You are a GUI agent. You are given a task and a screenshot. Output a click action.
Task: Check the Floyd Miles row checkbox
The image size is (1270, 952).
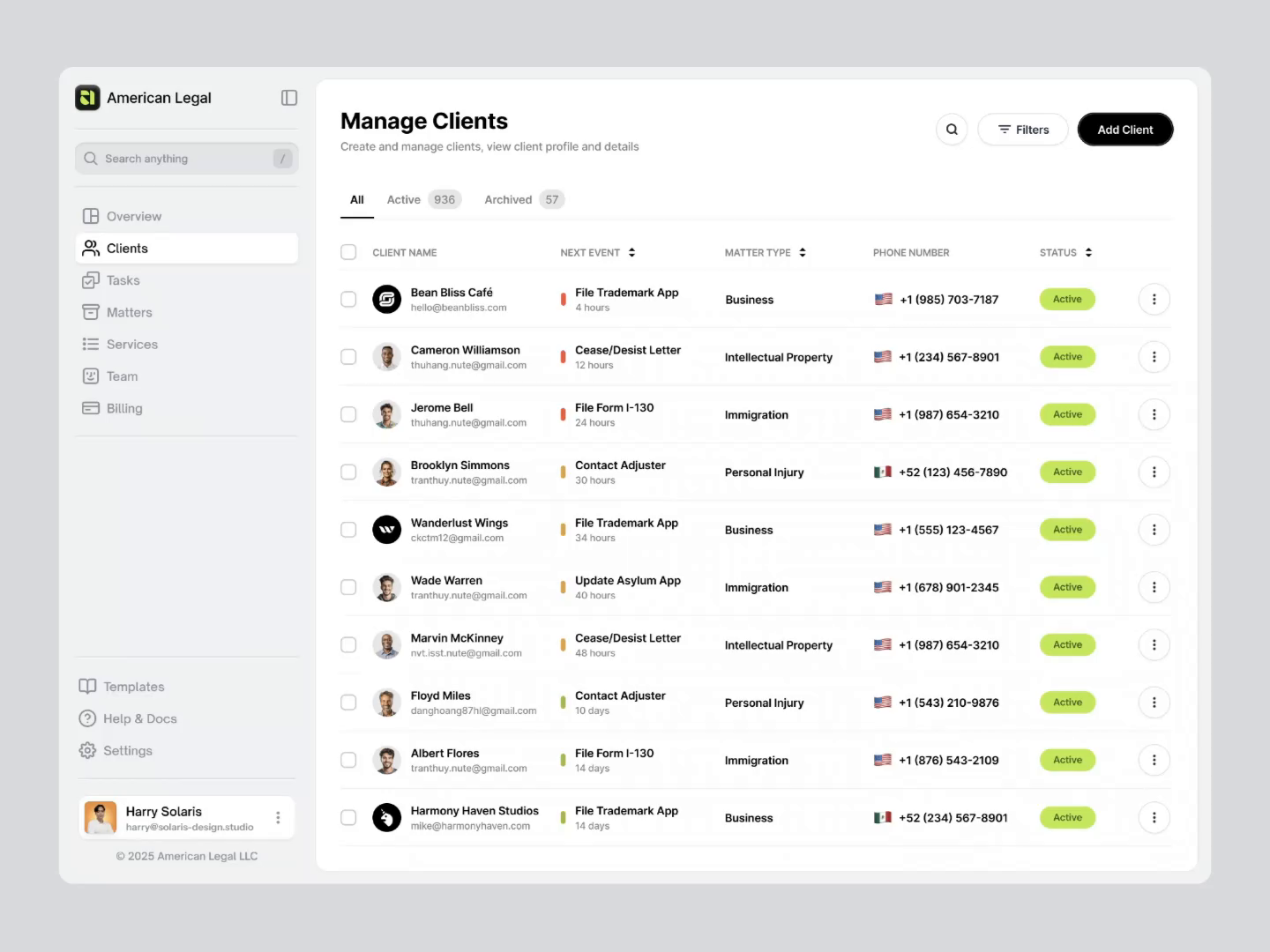[x=348, y=703]
